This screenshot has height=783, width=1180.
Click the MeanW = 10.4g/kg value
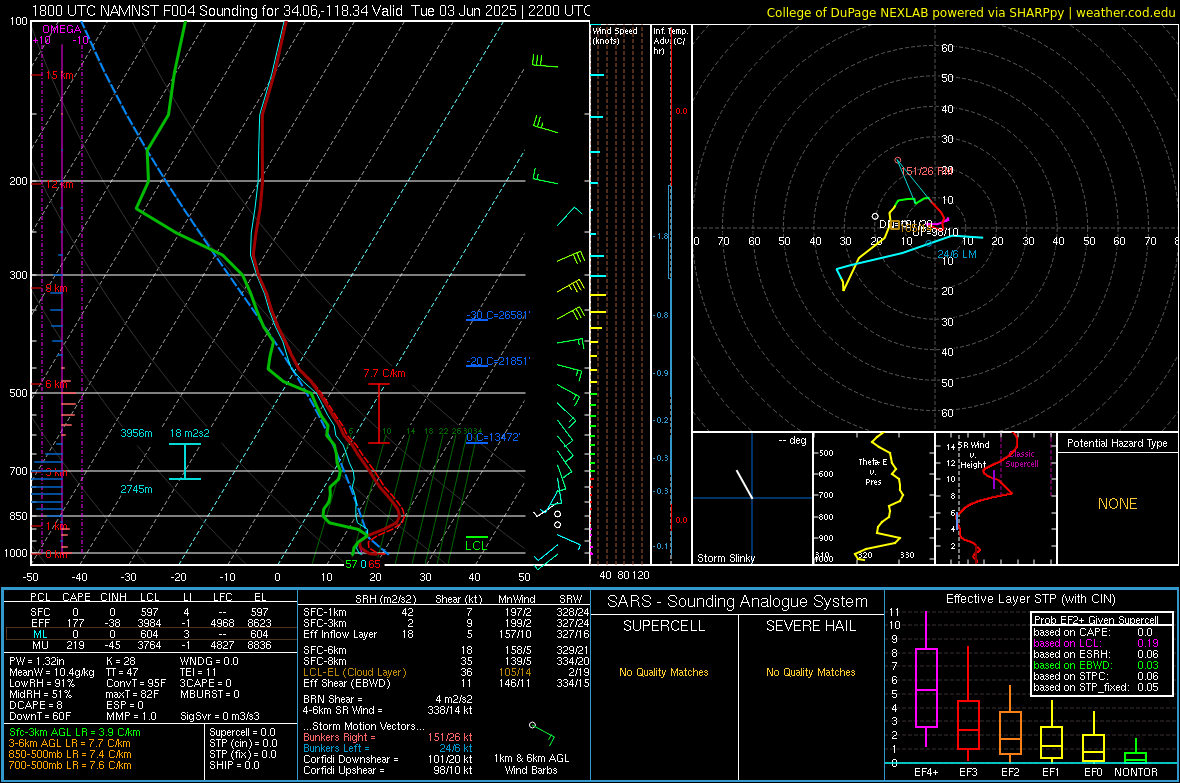click(x=52, y=672)
